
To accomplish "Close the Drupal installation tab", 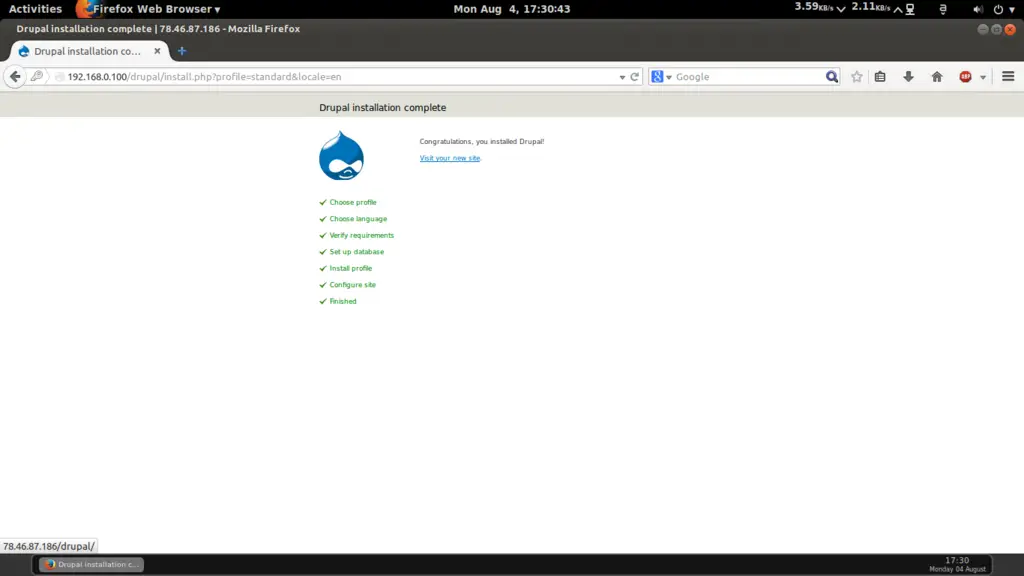I will pyautogui.click(x=157, y=50).
